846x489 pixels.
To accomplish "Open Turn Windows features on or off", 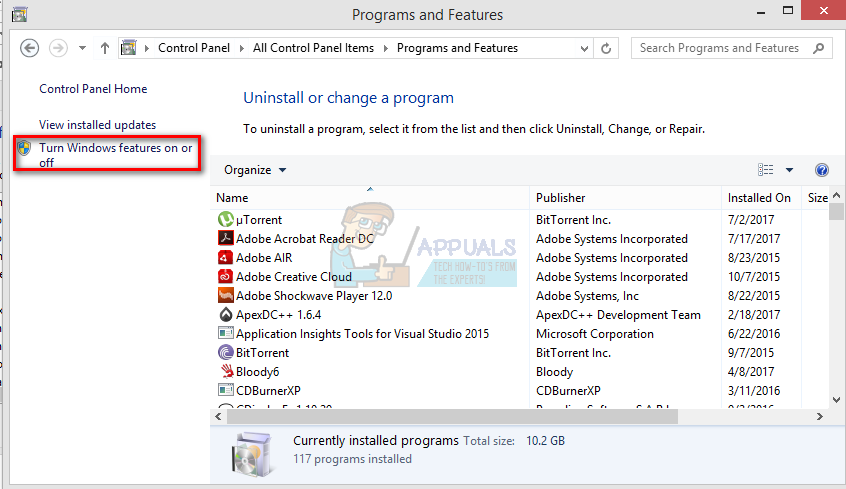I will coord(115,154).
